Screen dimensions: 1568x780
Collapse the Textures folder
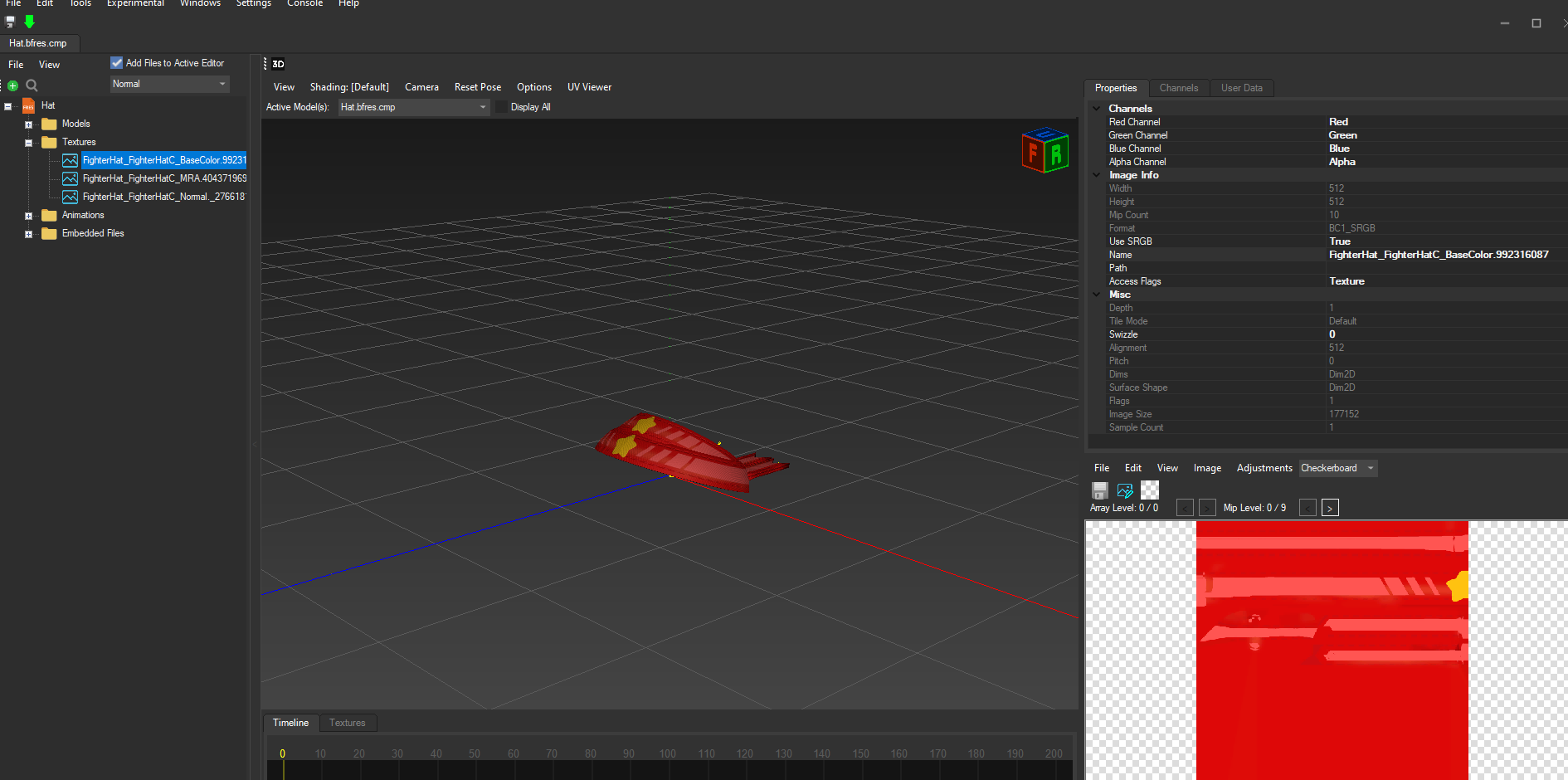coord(27,142)
